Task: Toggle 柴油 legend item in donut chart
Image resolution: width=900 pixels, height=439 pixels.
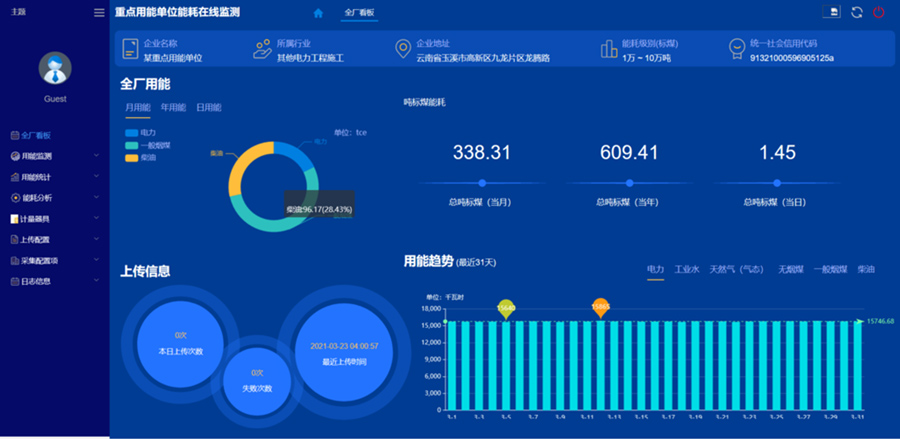Action: tap(140, 158)
